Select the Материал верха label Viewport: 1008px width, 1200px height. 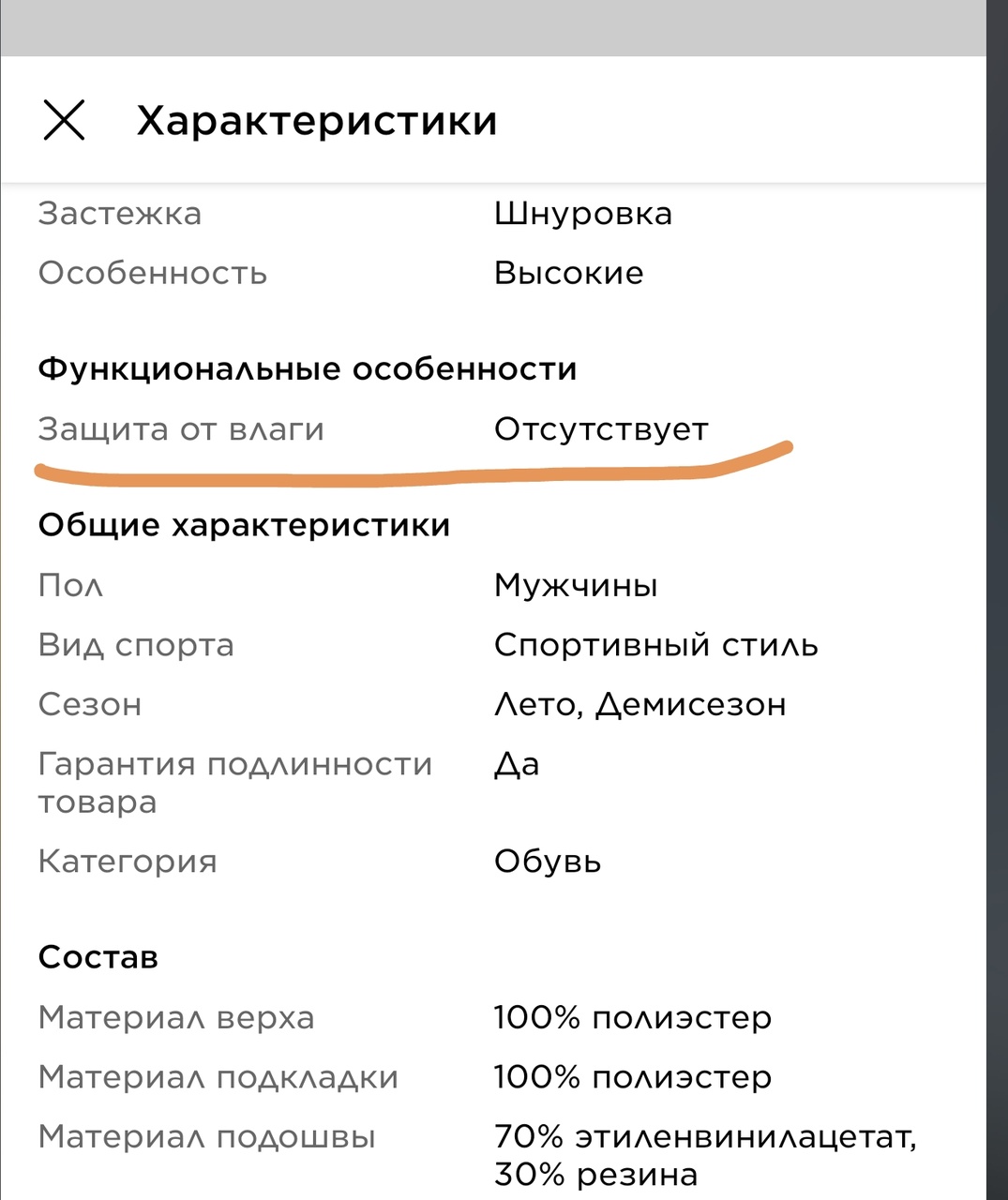176,1018
